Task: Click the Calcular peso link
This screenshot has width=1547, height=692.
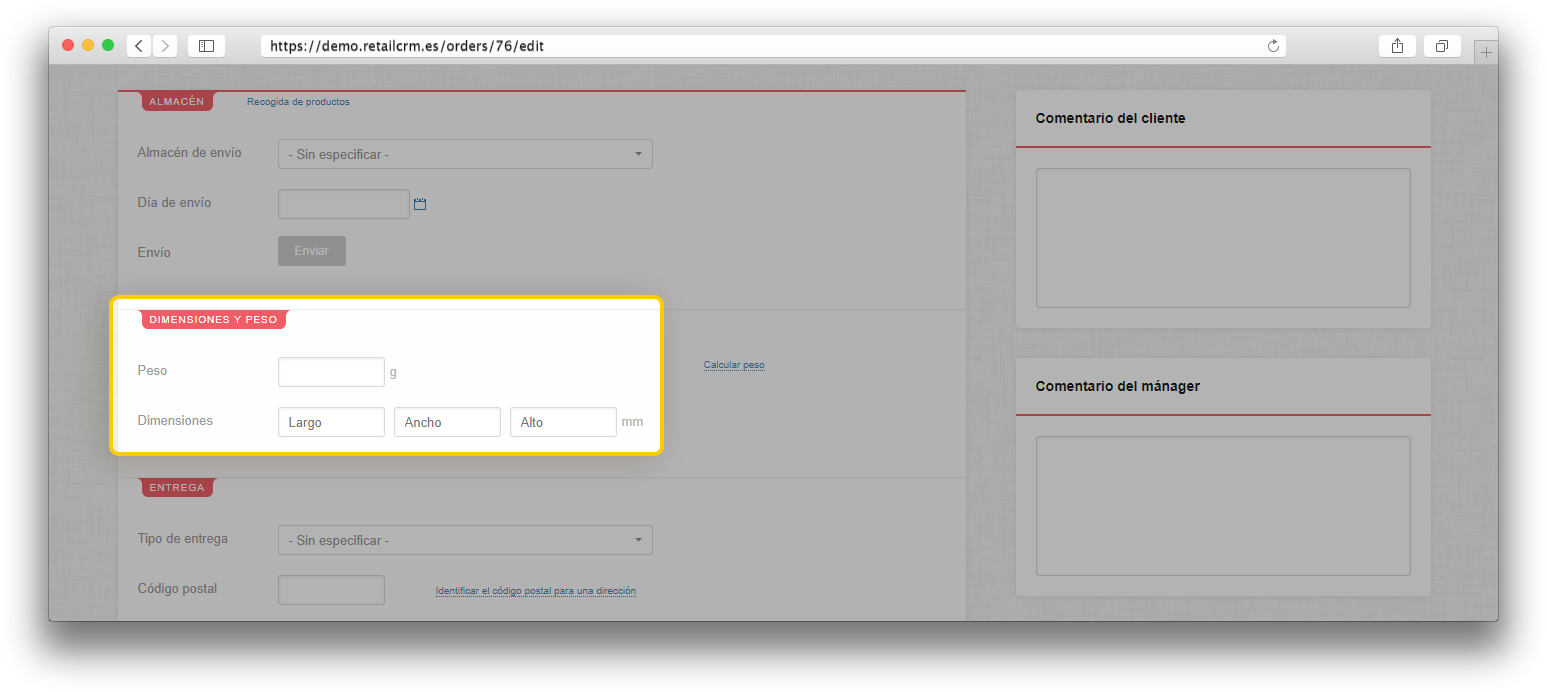Action: [x=734, y=365]
